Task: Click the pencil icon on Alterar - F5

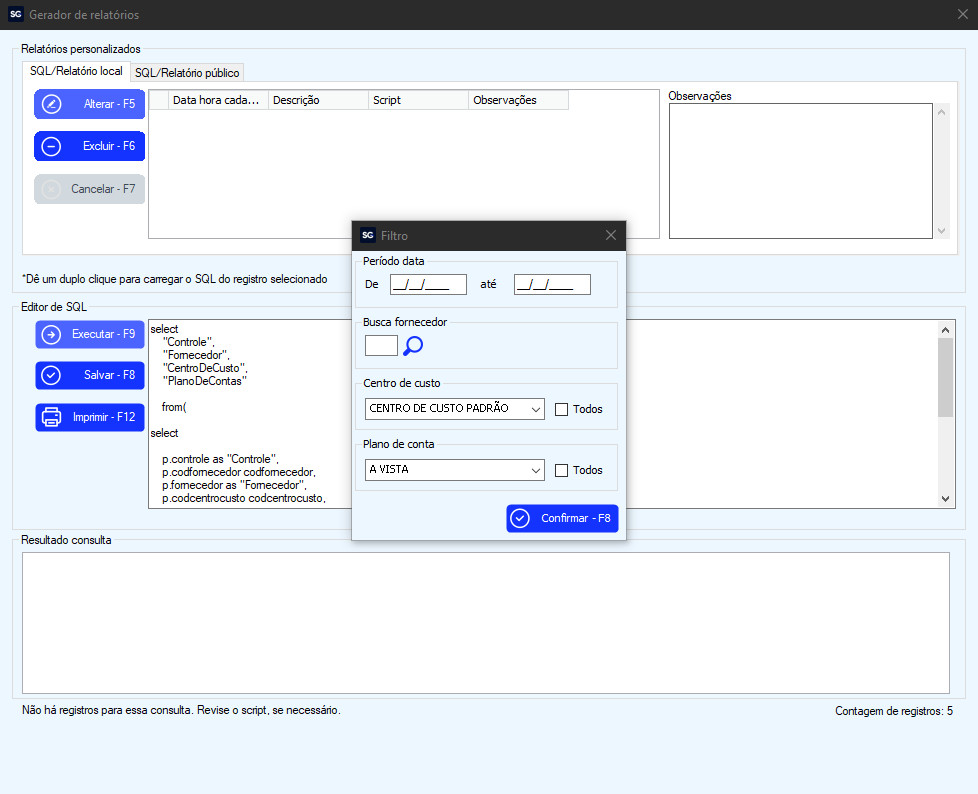Action: [52, 104]
